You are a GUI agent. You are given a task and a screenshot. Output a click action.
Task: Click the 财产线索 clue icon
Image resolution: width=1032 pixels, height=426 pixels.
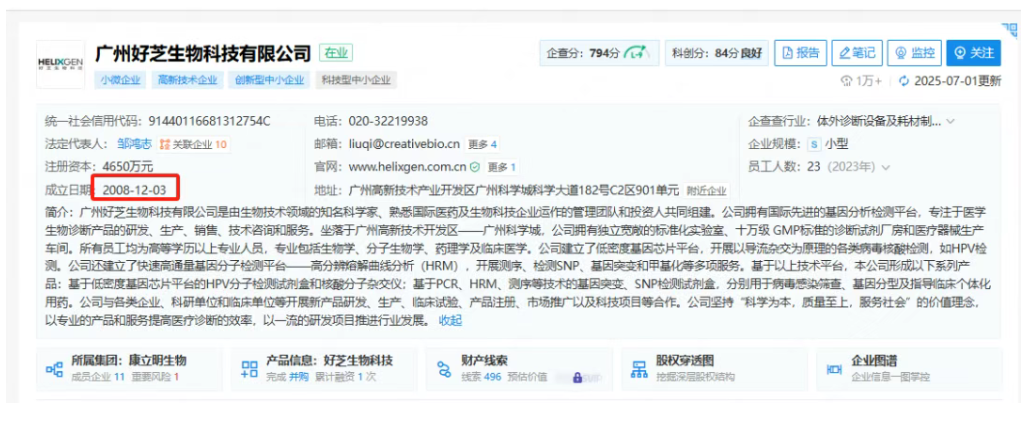[x=444, y=369]
